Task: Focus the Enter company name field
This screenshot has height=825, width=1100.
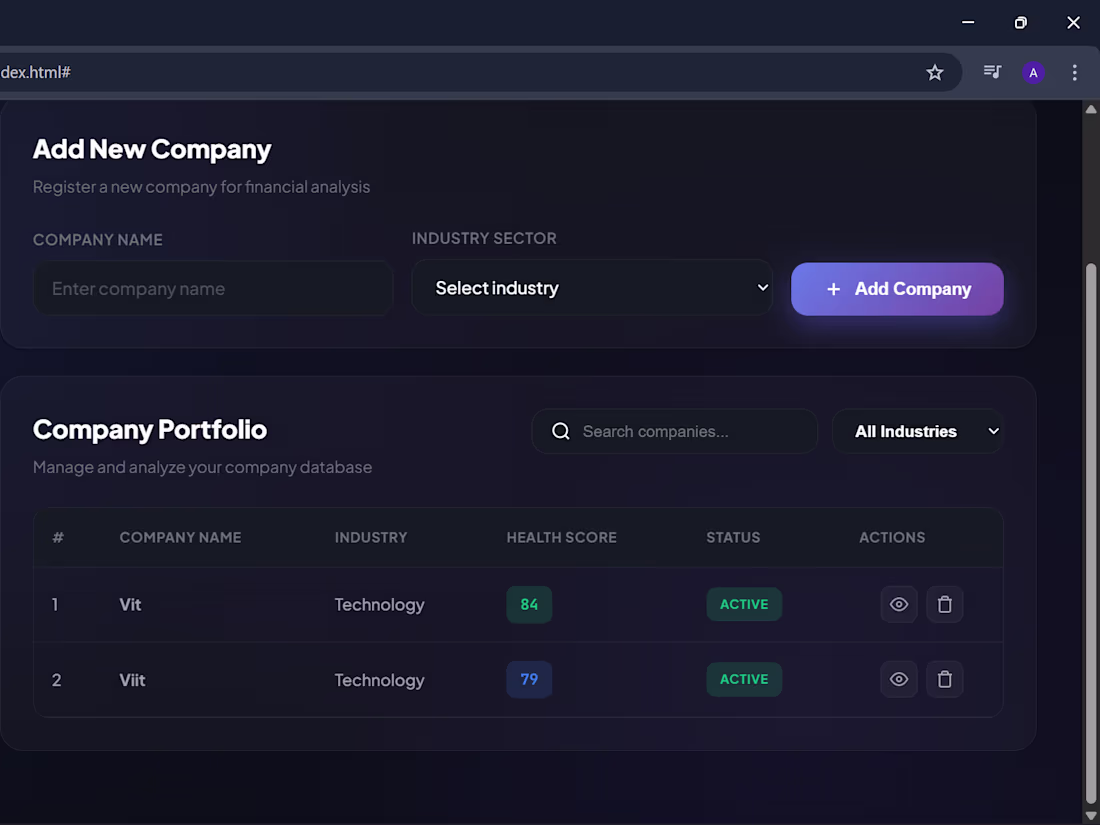Action: tap(213, 289)
